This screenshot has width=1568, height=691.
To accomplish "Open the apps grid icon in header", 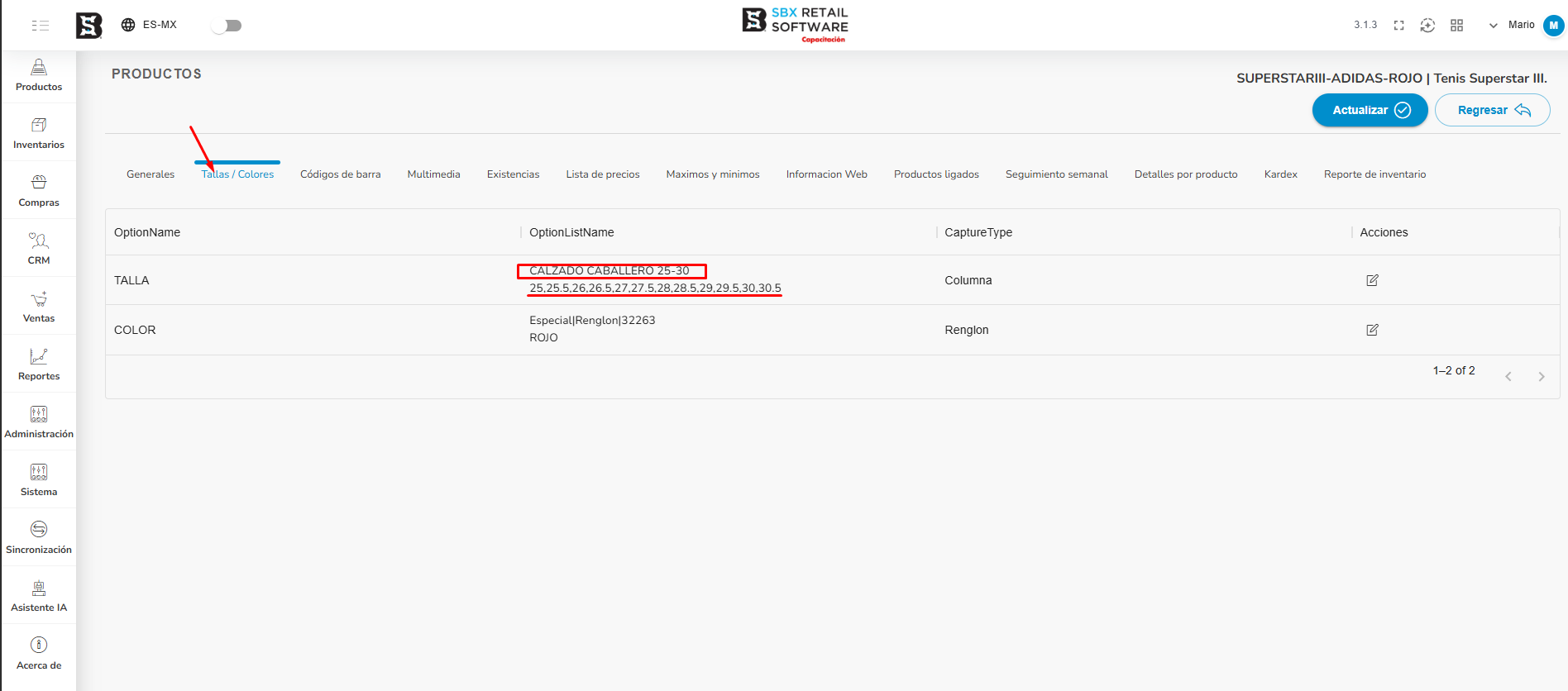I will point(1456,26).
